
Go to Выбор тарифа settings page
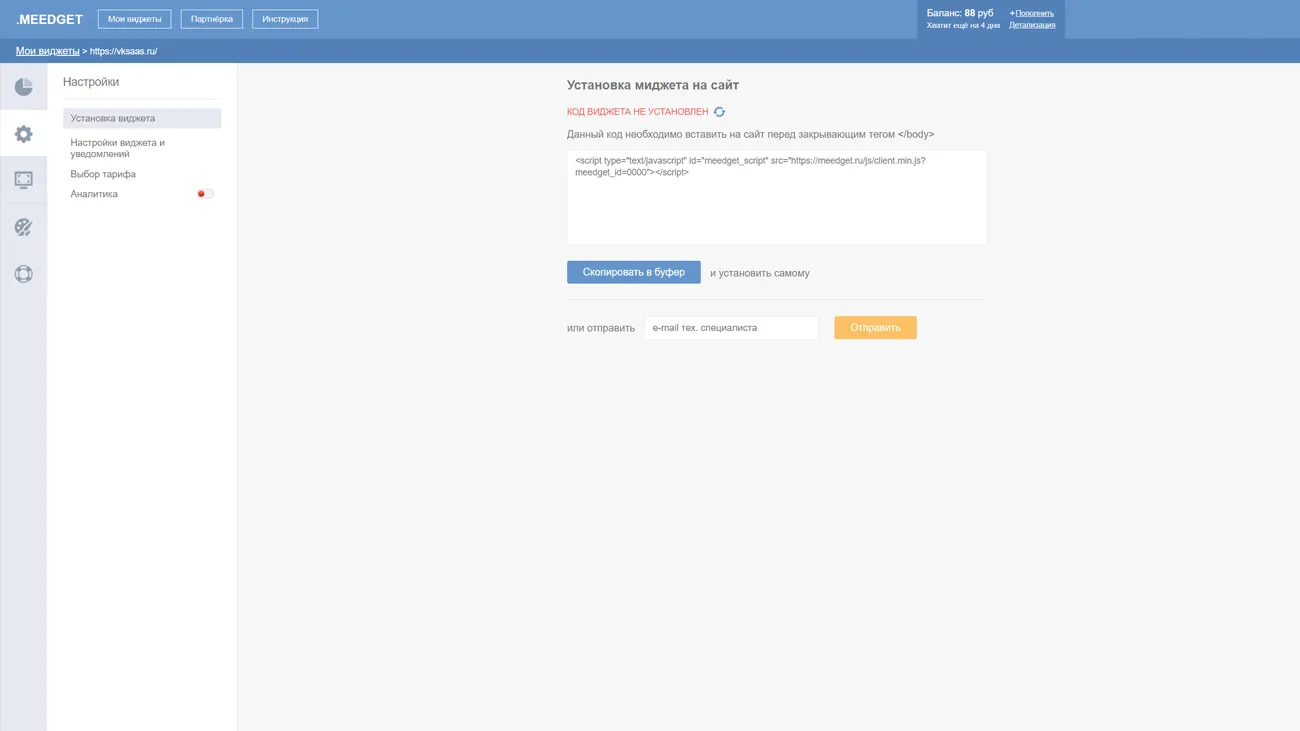(x=103, y=174)
